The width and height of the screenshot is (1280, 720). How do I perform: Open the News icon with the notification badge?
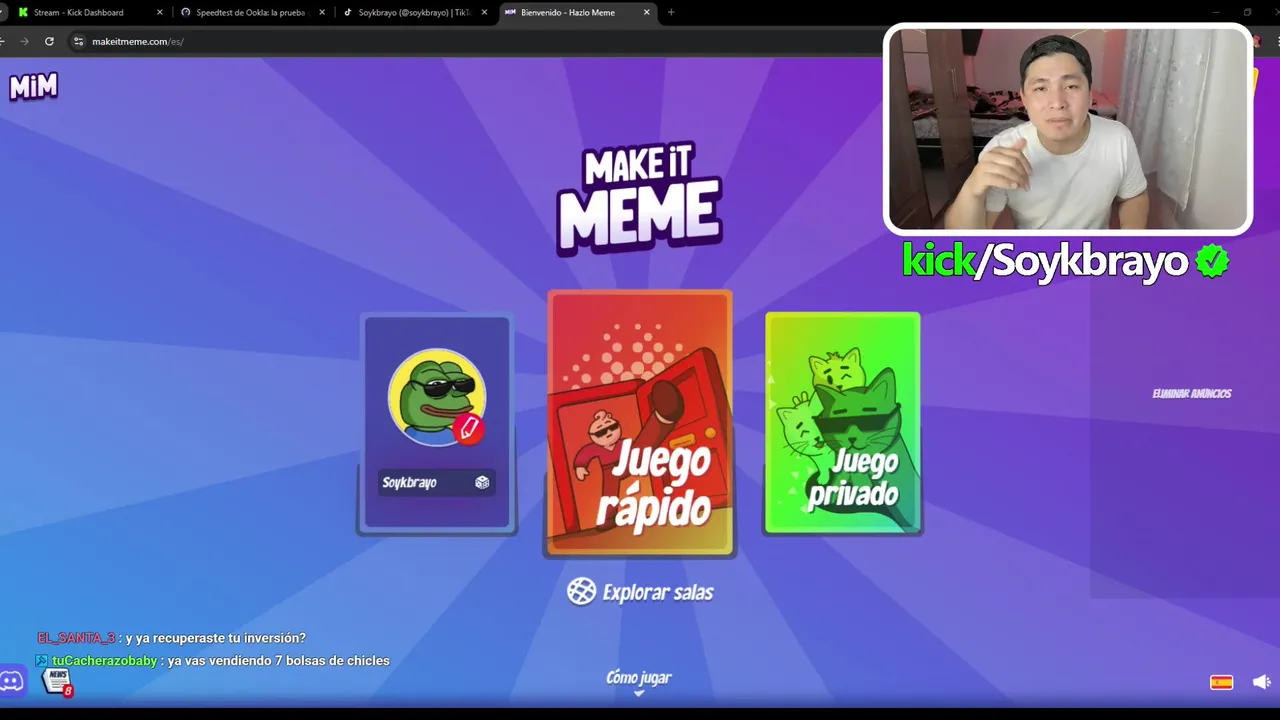pos(58,682)
